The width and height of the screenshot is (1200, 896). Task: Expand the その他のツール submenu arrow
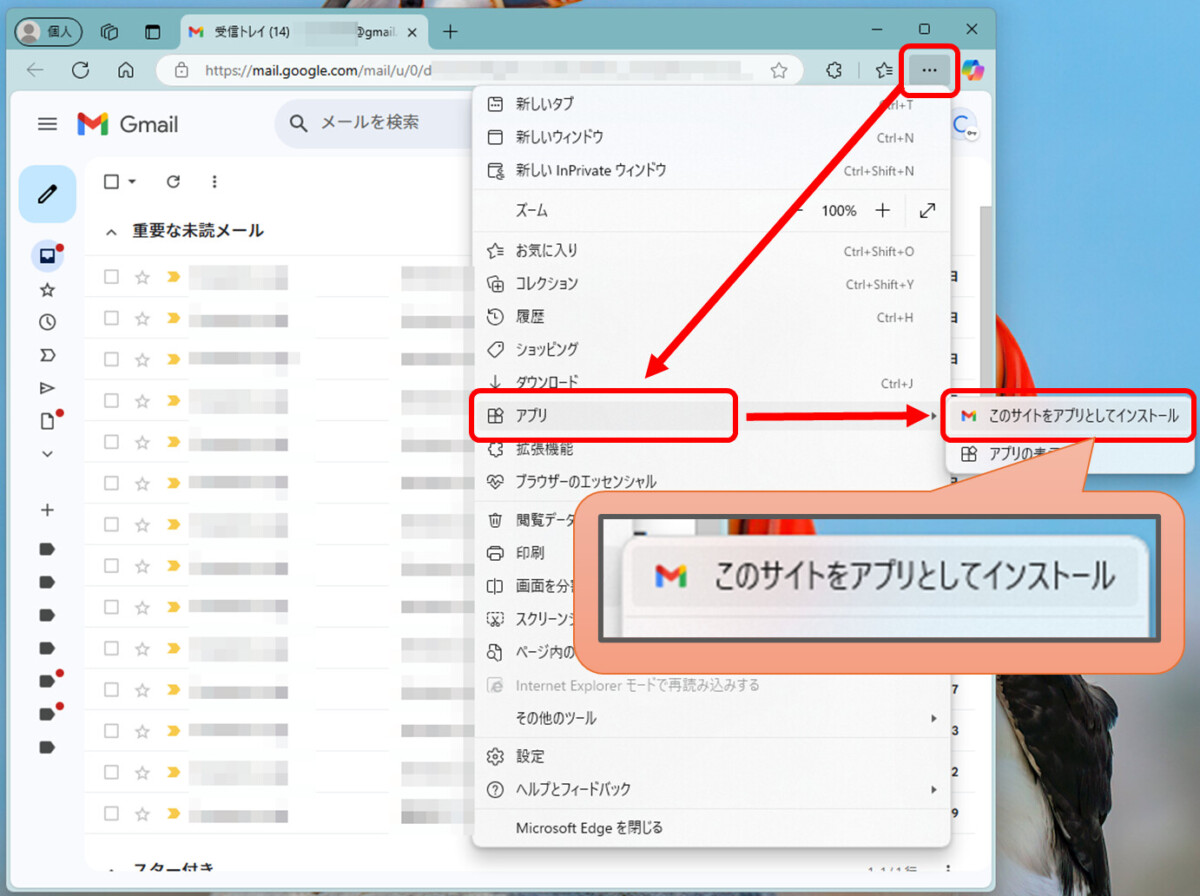[x=934, y=719]
